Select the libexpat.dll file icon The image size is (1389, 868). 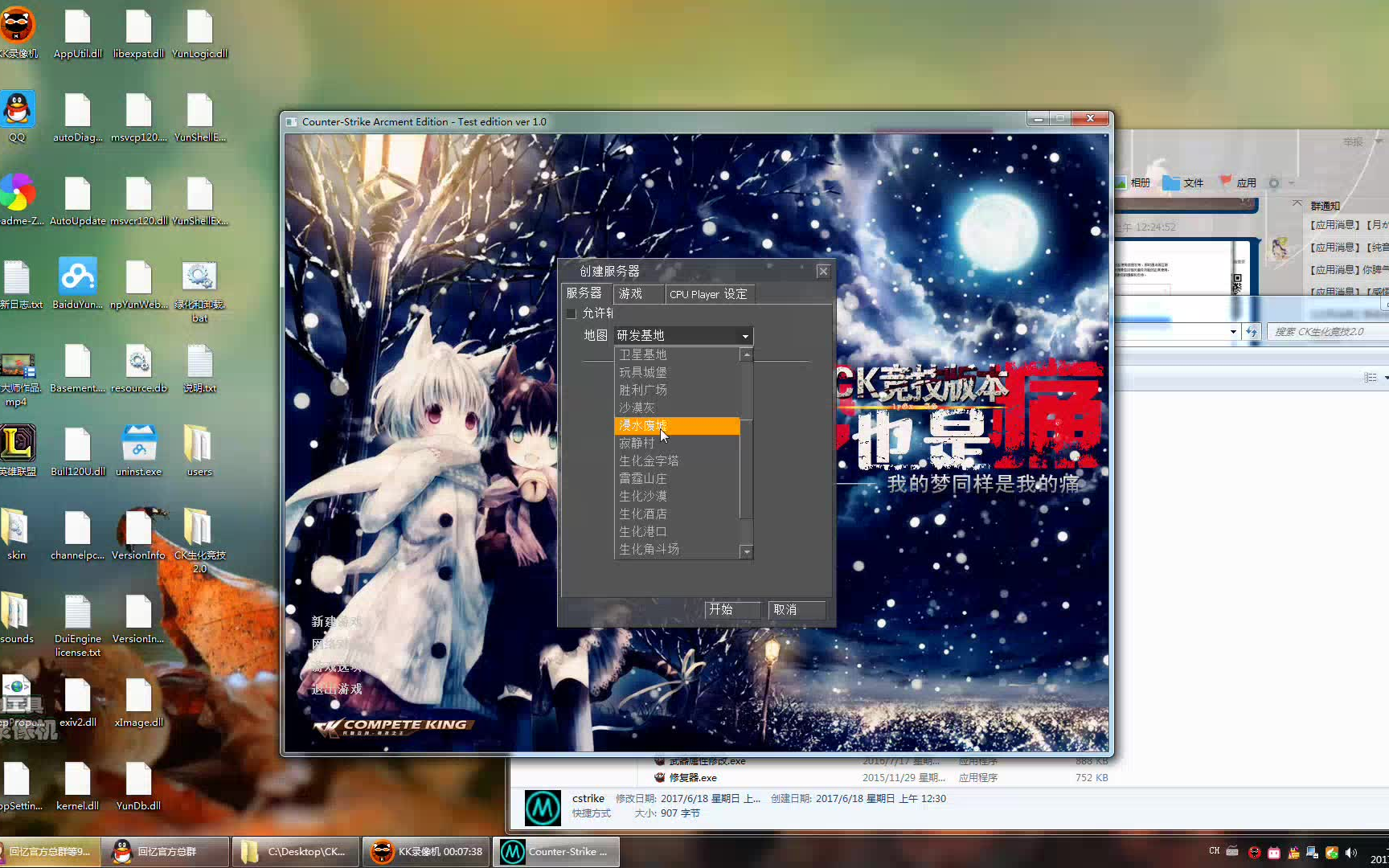[x=139, y=34]
